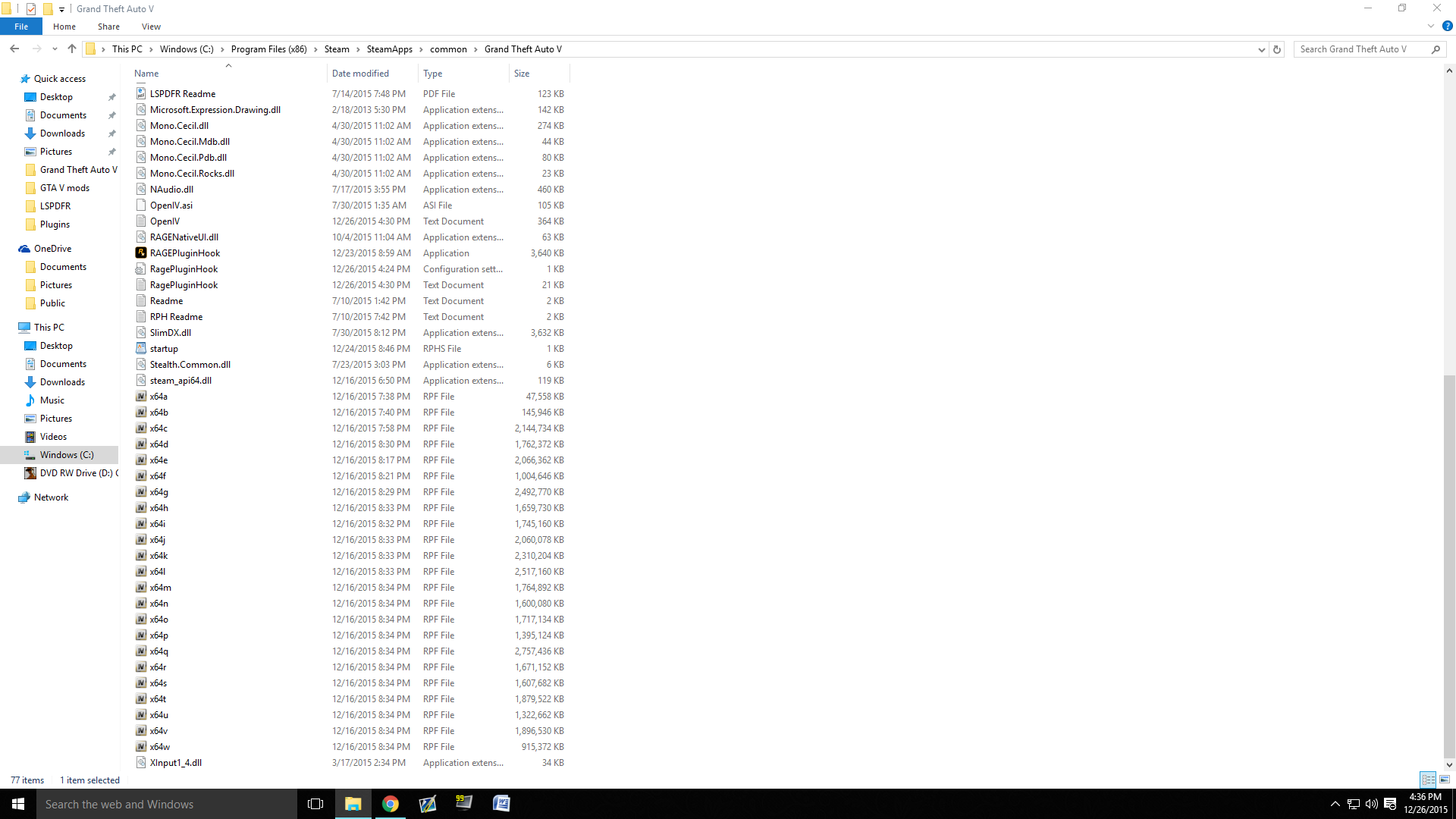Sort files by Date modified column
1456x819 pixels.
click(x=361, y=74)
